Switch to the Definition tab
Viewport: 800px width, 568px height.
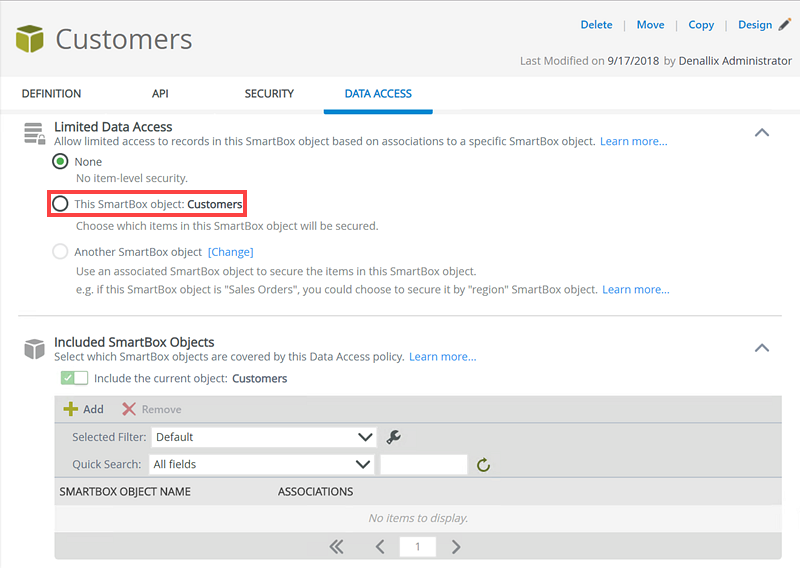(x=51, y=94)
